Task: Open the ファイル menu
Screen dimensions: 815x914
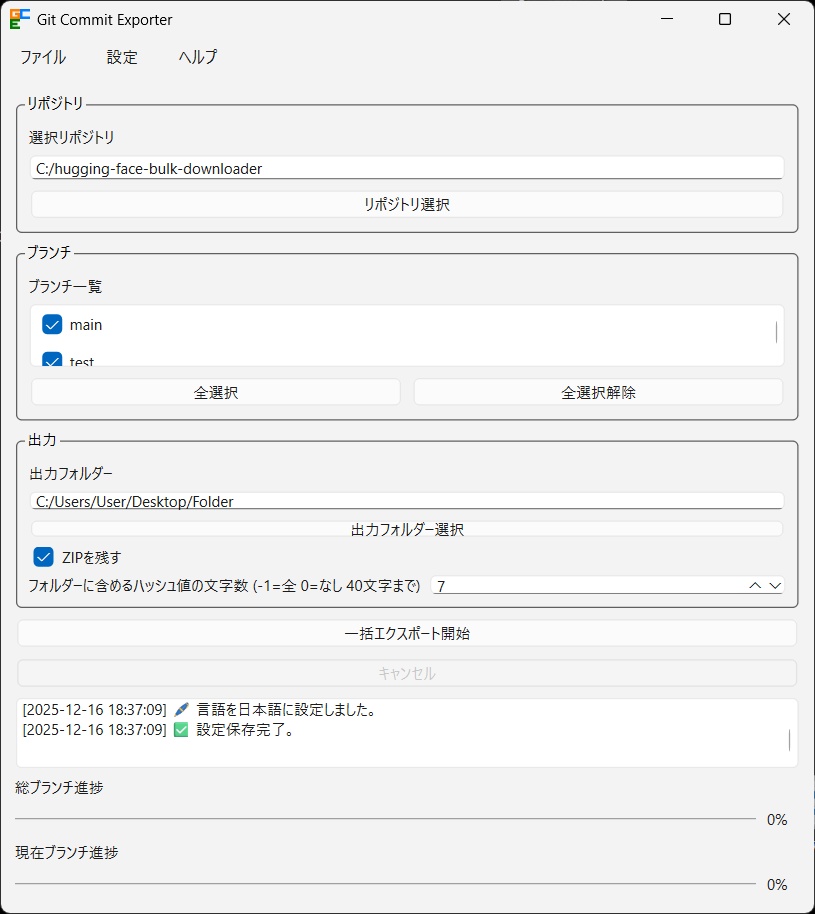Action: click(43, 58)
